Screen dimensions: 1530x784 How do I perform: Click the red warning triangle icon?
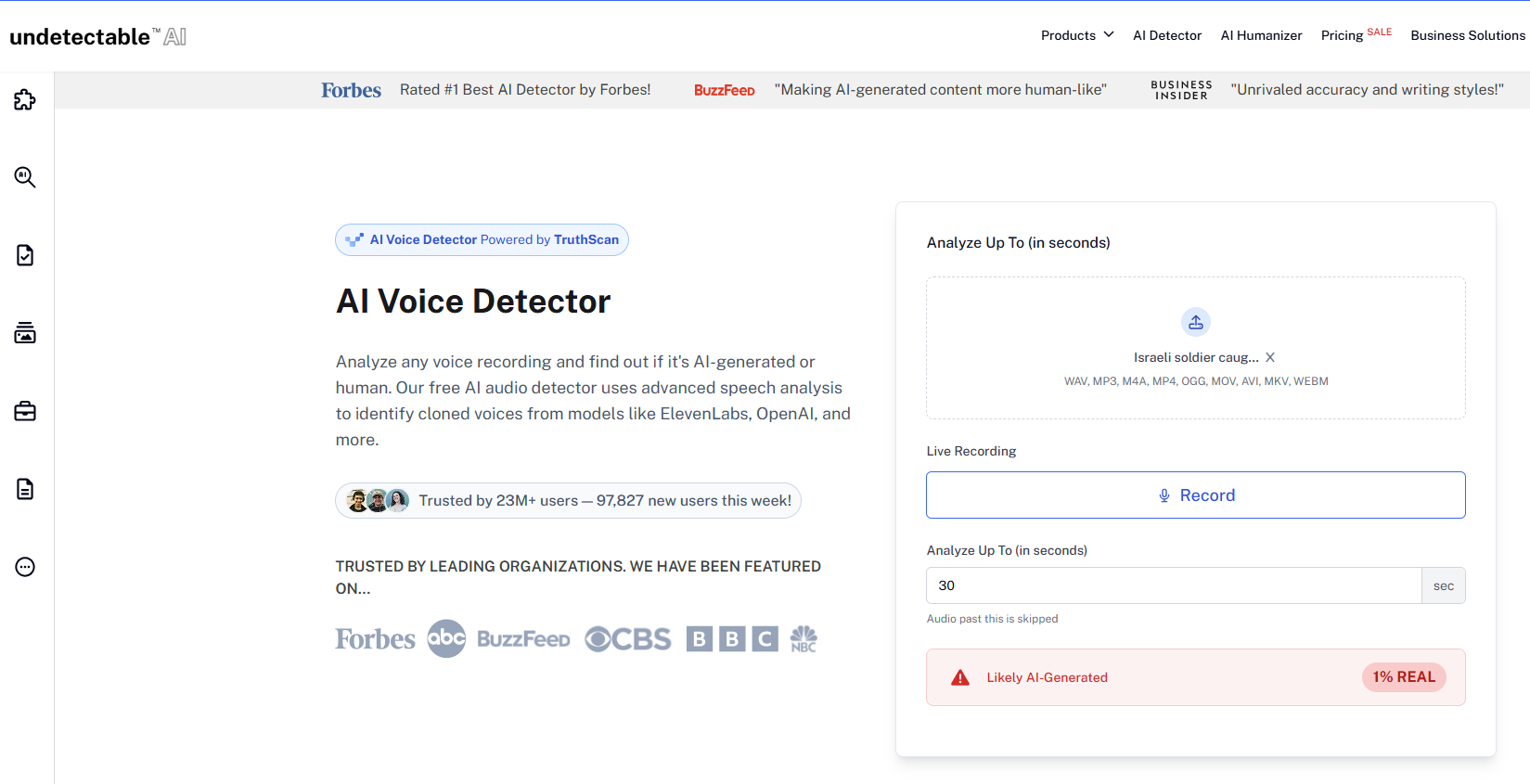pyautogui.click(x=960, y=678)
